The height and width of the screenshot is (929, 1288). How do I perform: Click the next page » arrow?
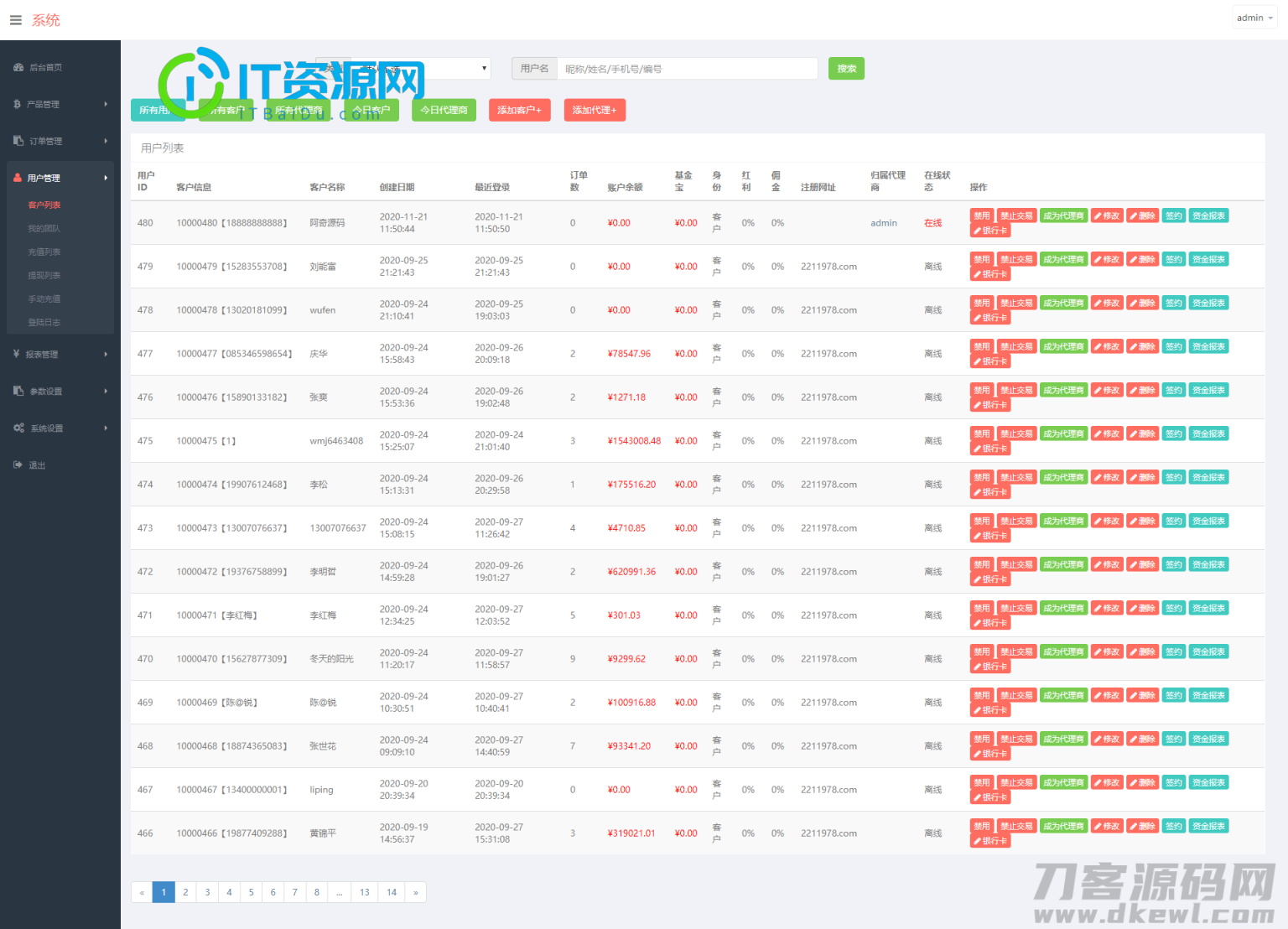[x=416, y=892]
